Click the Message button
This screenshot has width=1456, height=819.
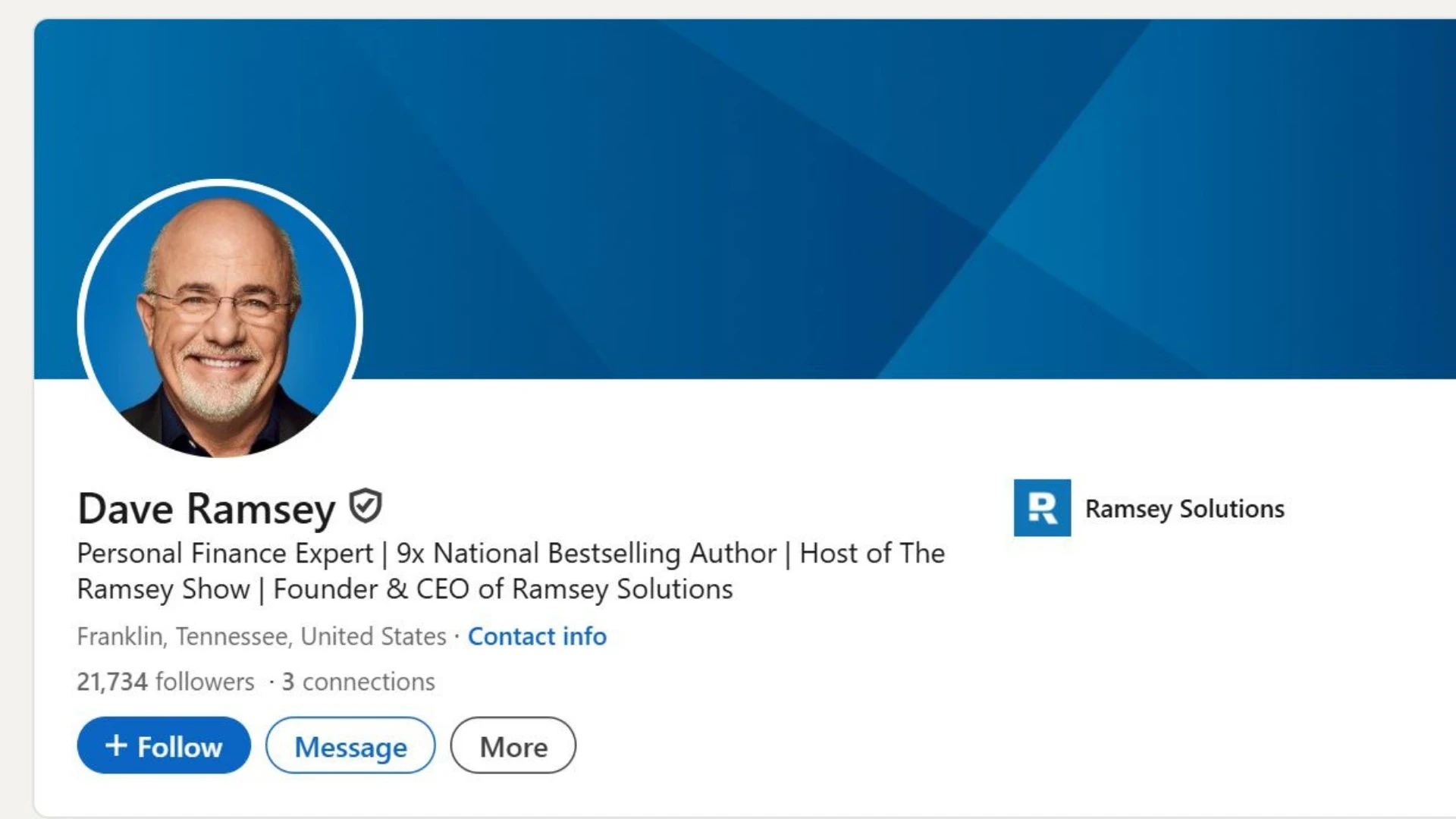[x=350, y=746]
